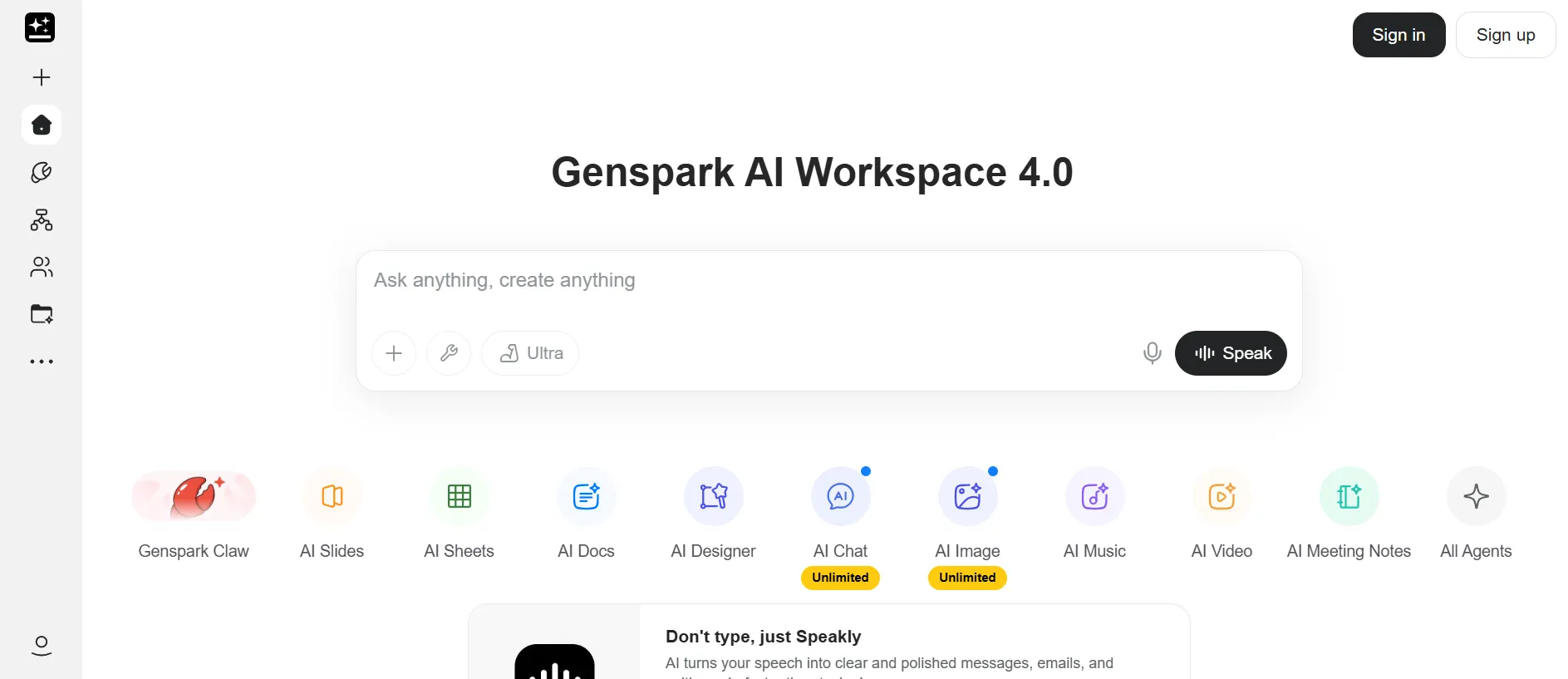This screenshot has height=679, width=1568.
Task: Open AI Meeting Notes
Action: tap(1349, 515)
